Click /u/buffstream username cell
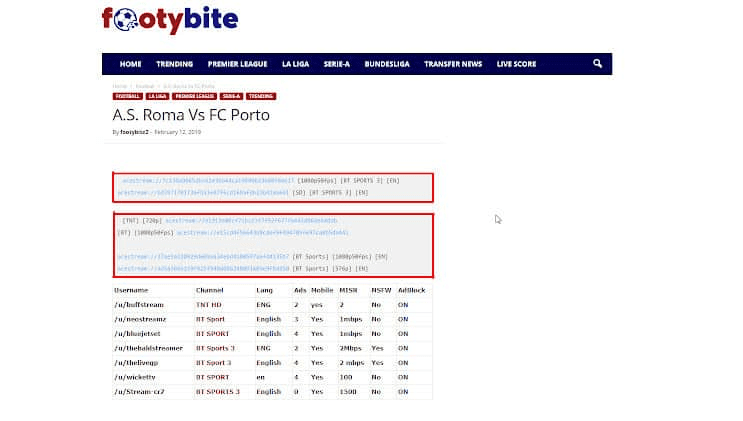This screenshot has height=421, width=743. 139,305
